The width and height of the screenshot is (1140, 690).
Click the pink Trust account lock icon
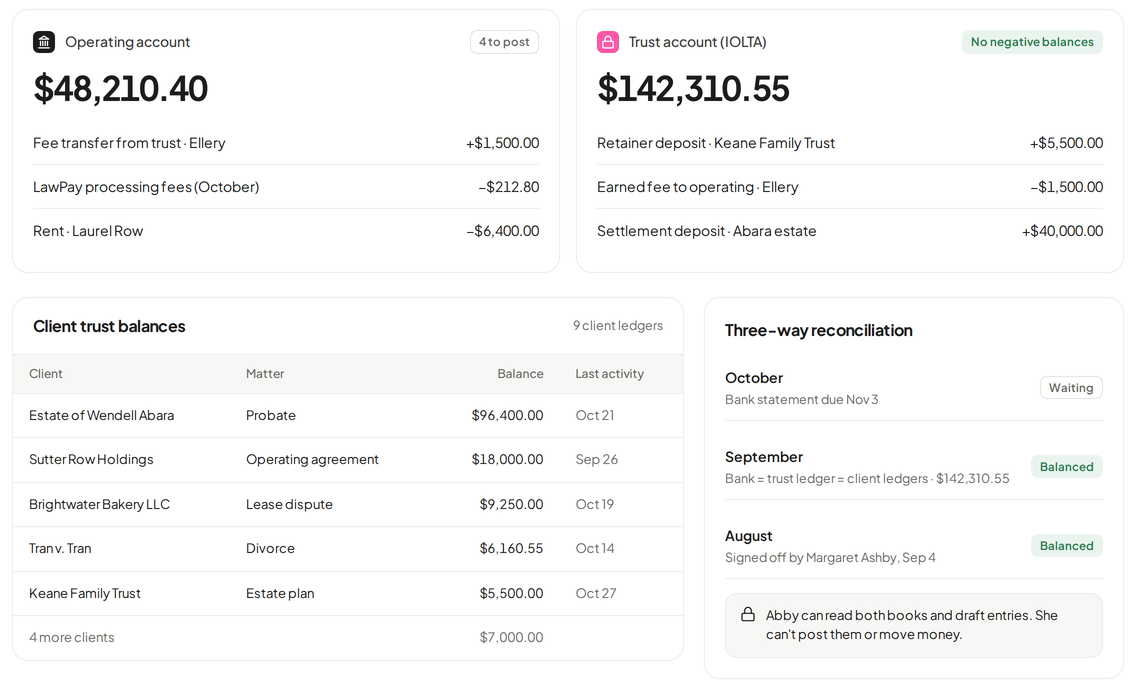tap(608, 42)
